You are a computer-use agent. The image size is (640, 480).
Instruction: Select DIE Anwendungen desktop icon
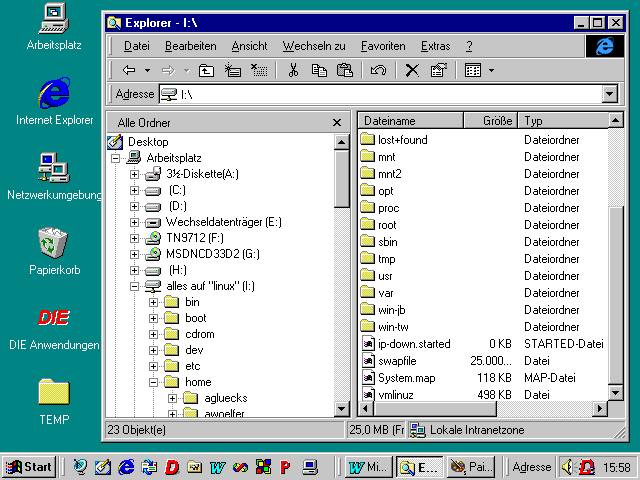coord(54,330)
